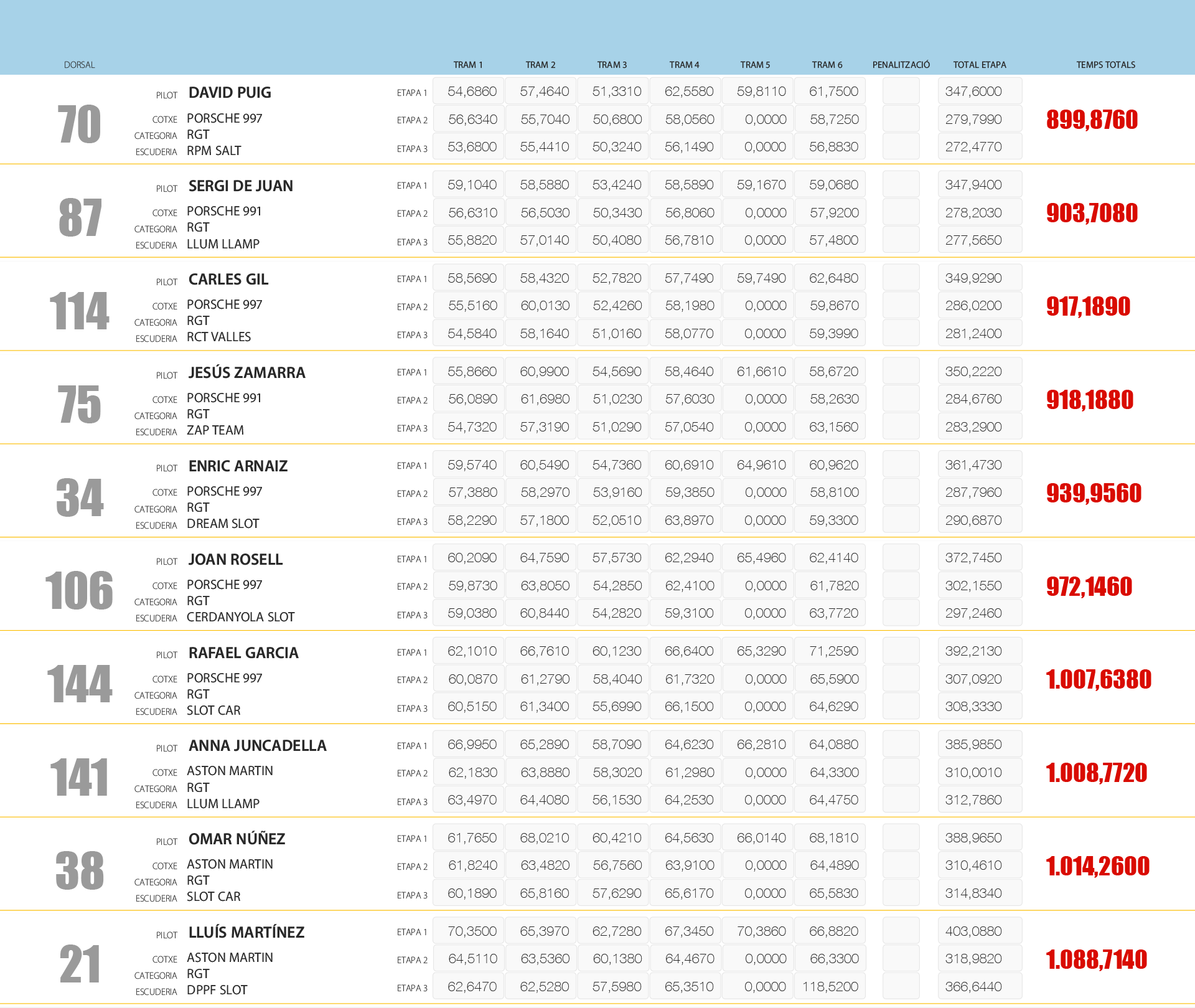Click Carles Gil's Etapa 1 penalty box

901,278
